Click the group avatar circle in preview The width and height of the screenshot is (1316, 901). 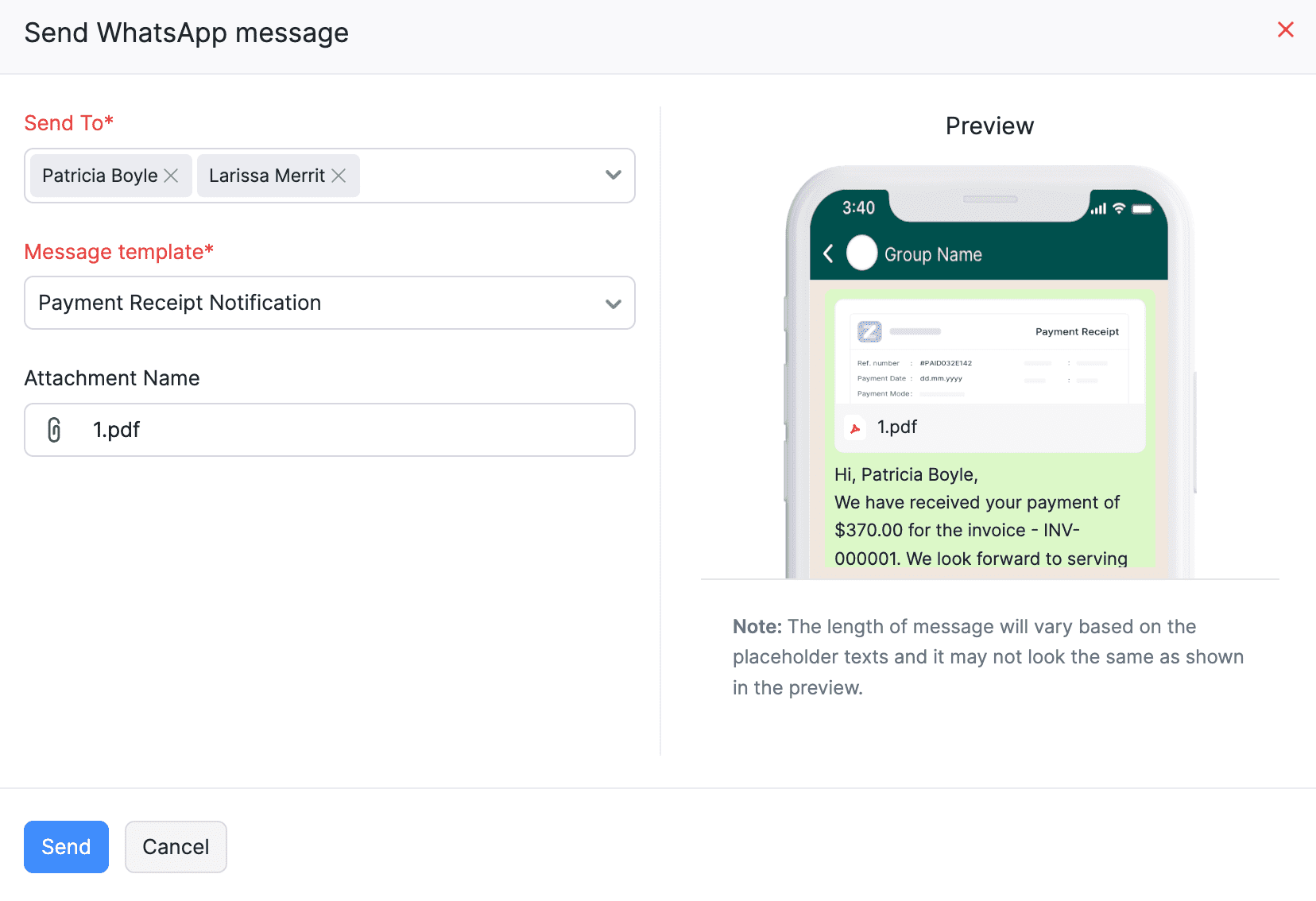(x=861, y=253)
